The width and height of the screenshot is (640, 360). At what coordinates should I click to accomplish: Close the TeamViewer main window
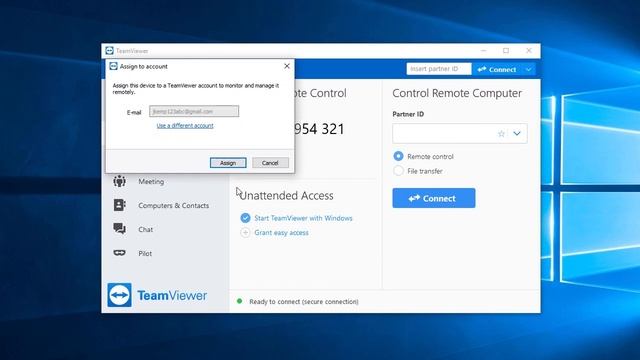pyautogui.click(x=529, y=51)
